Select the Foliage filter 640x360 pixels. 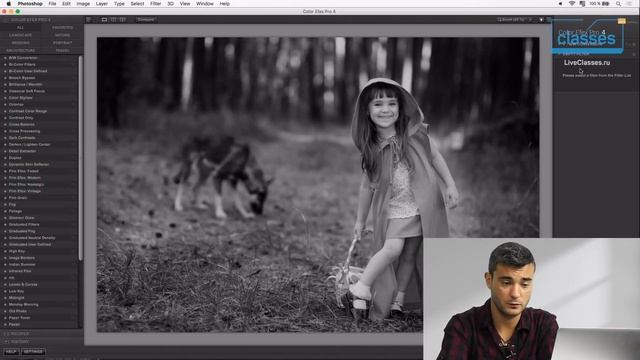(x=16, y=211)
